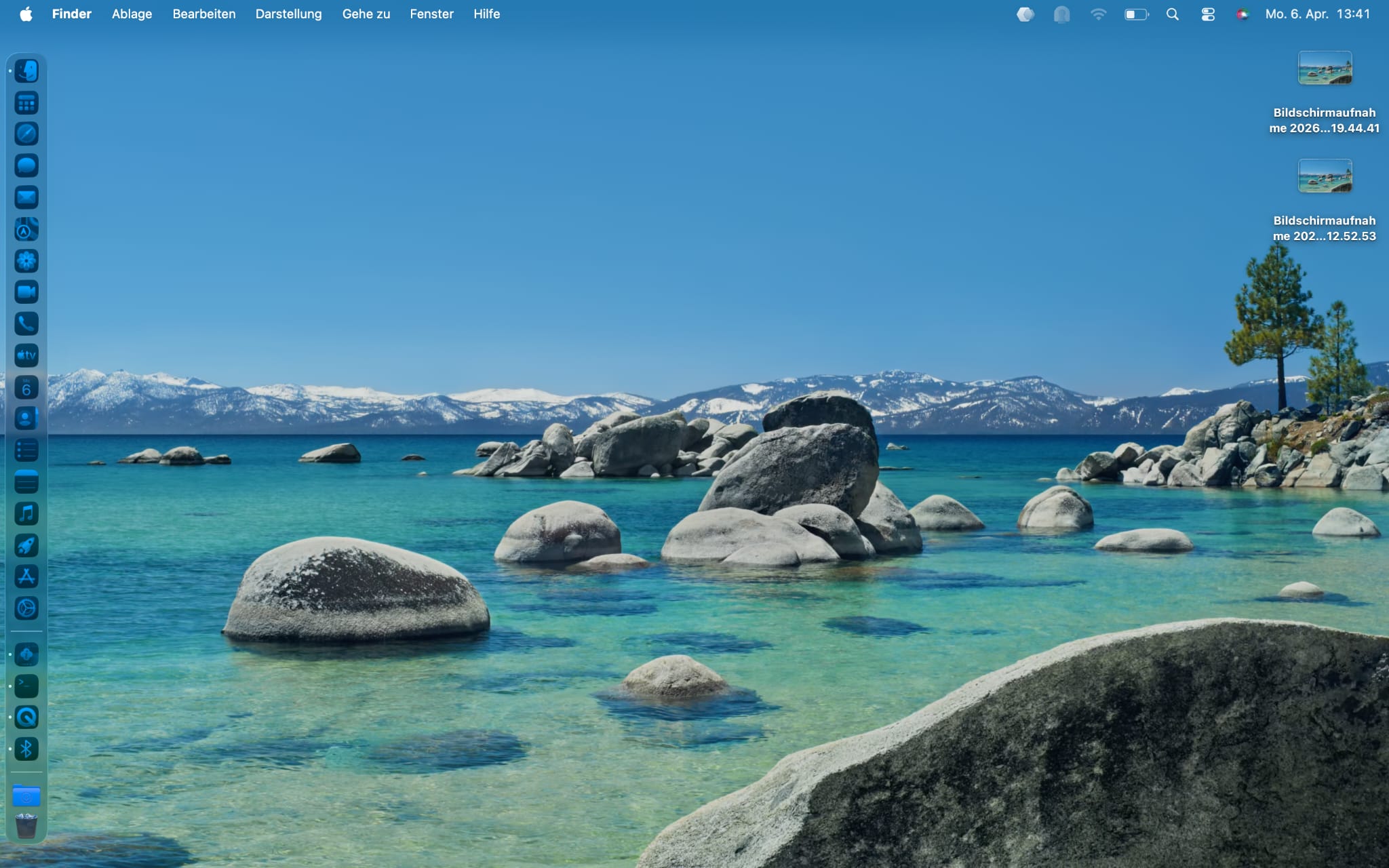Open System Settings from the Dock

(x=26, y=608)
